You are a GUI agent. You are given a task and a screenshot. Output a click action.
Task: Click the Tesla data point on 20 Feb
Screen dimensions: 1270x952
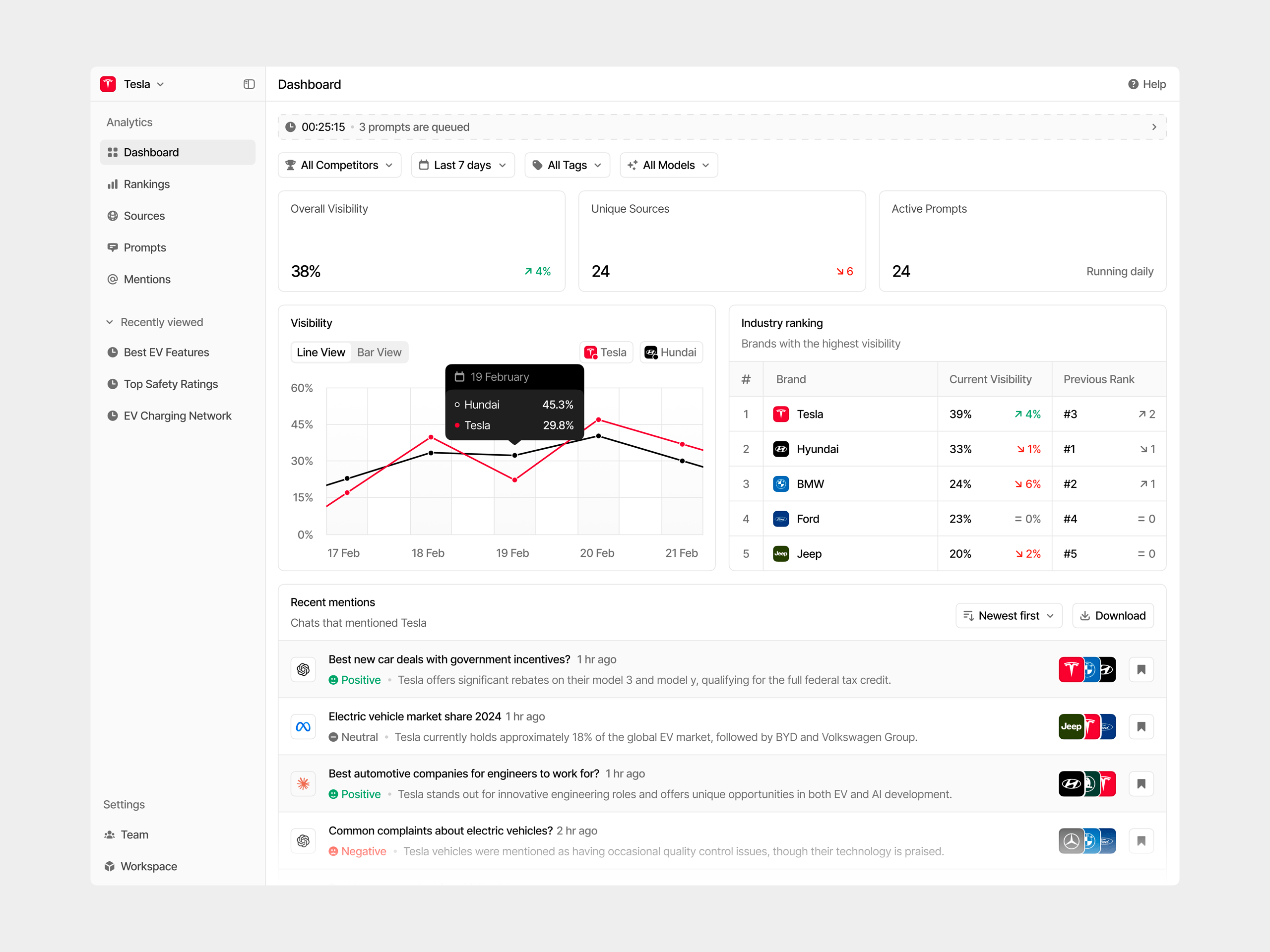click(598, 420)
